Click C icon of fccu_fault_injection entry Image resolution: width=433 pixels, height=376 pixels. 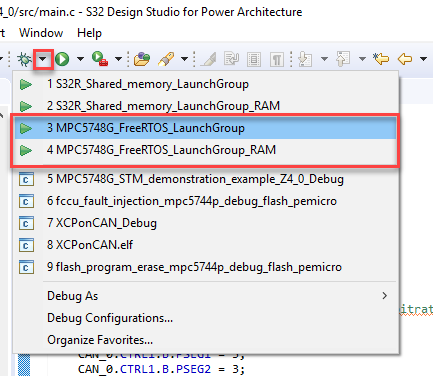coord(26,201)
